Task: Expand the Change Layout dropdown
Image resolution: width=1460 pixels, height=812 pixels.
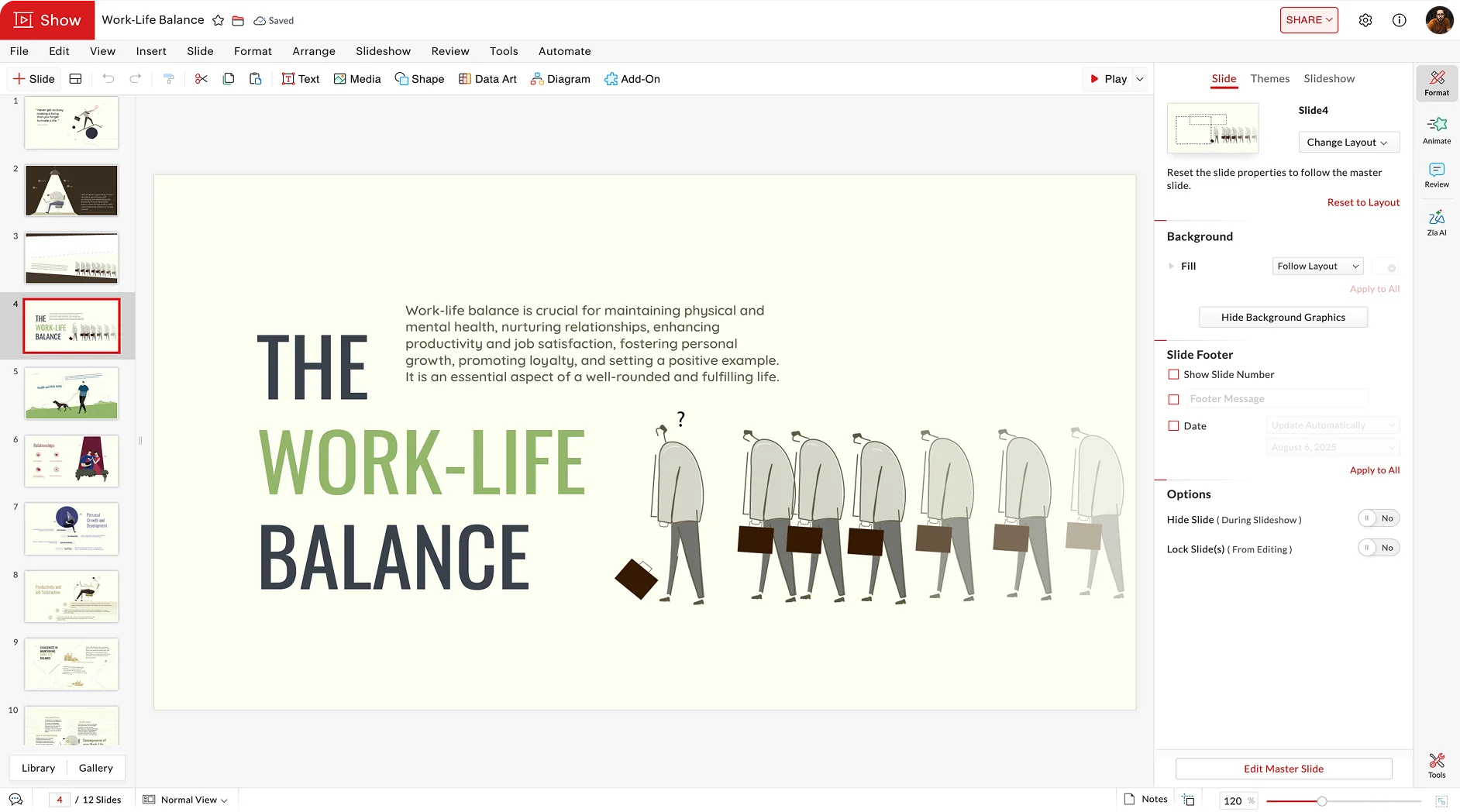Action: click(1348, 143)
